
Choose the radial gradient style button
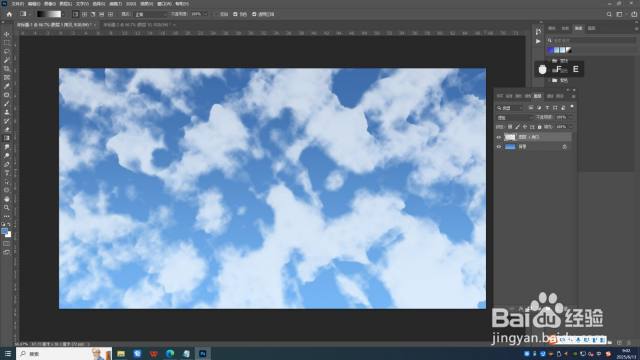click(84, 14)
